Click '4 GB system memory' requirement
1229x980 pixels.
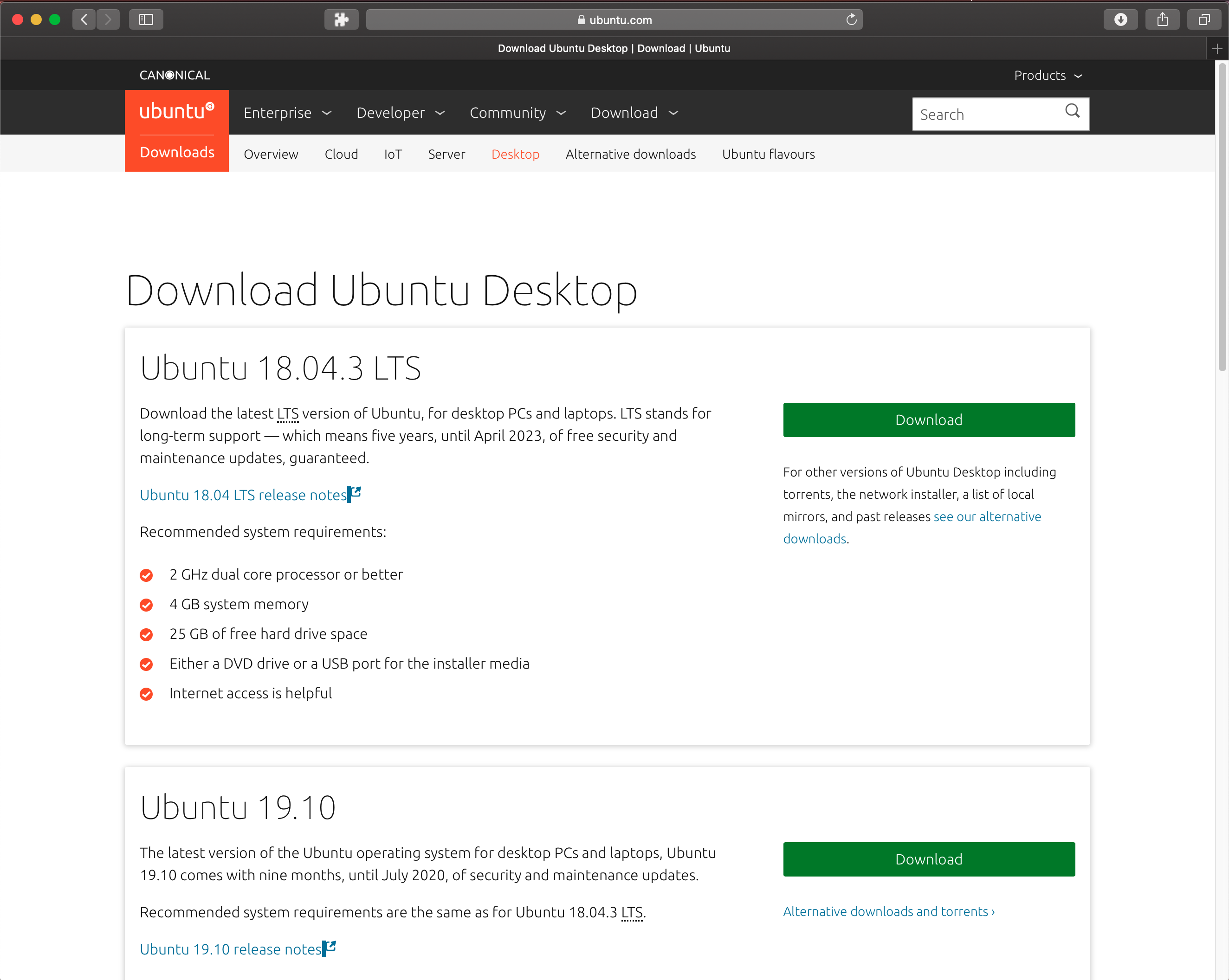click(x=239, y=604)
